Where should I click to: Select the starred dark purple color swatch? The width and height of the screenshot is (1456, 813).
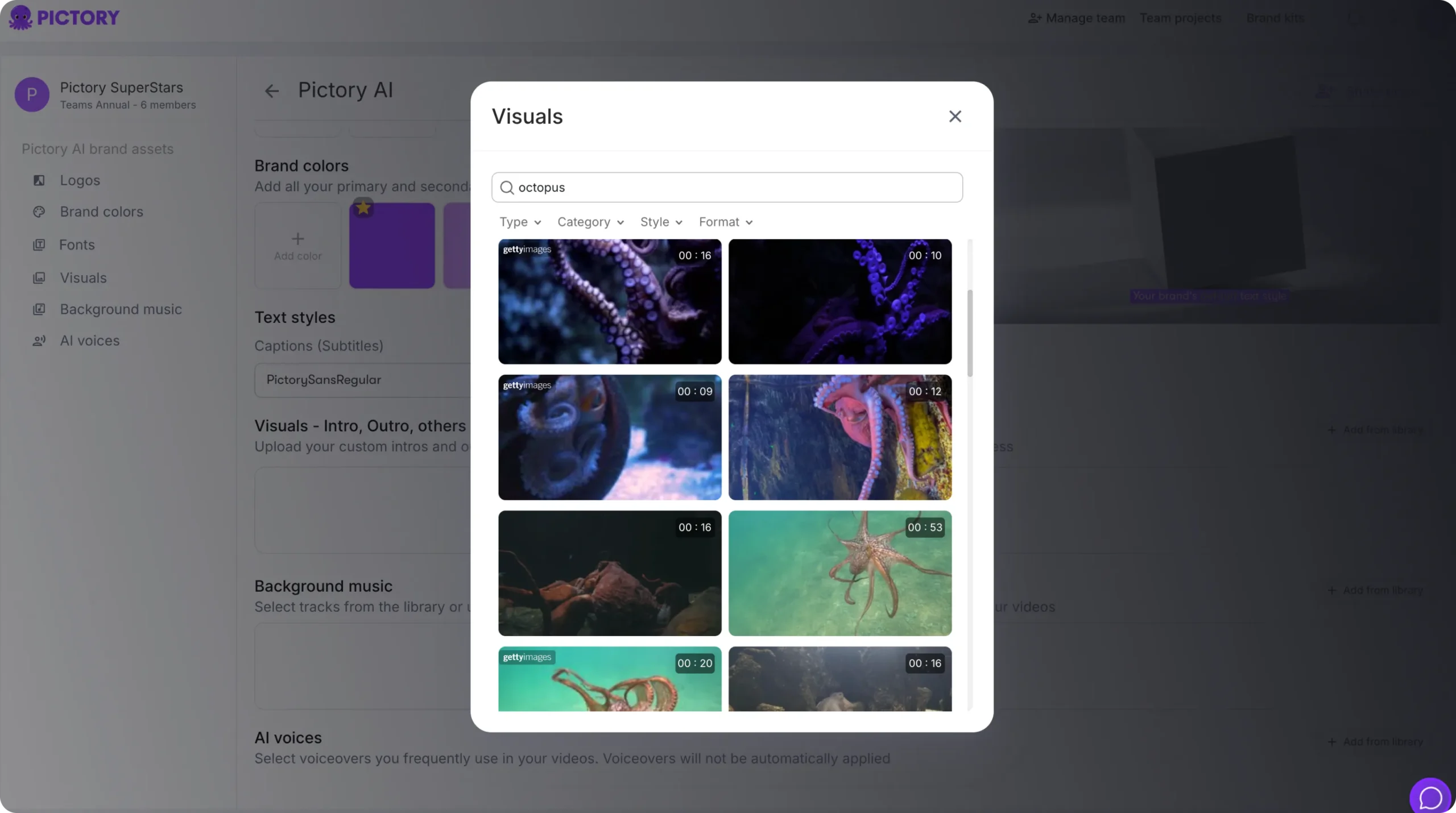click(392, 246)
